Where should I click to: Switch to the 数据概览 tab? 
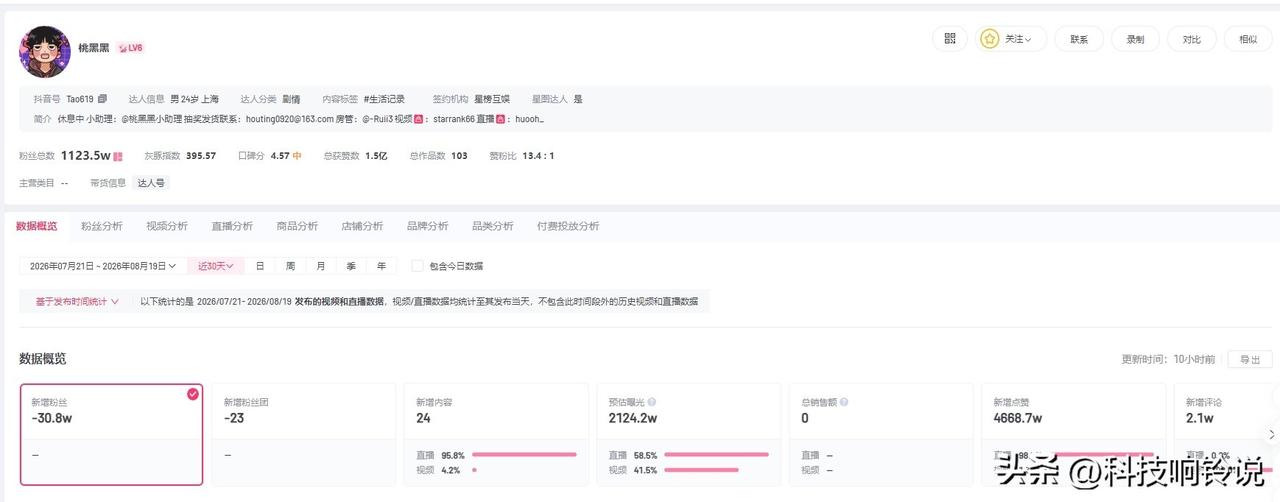(37, 226)
